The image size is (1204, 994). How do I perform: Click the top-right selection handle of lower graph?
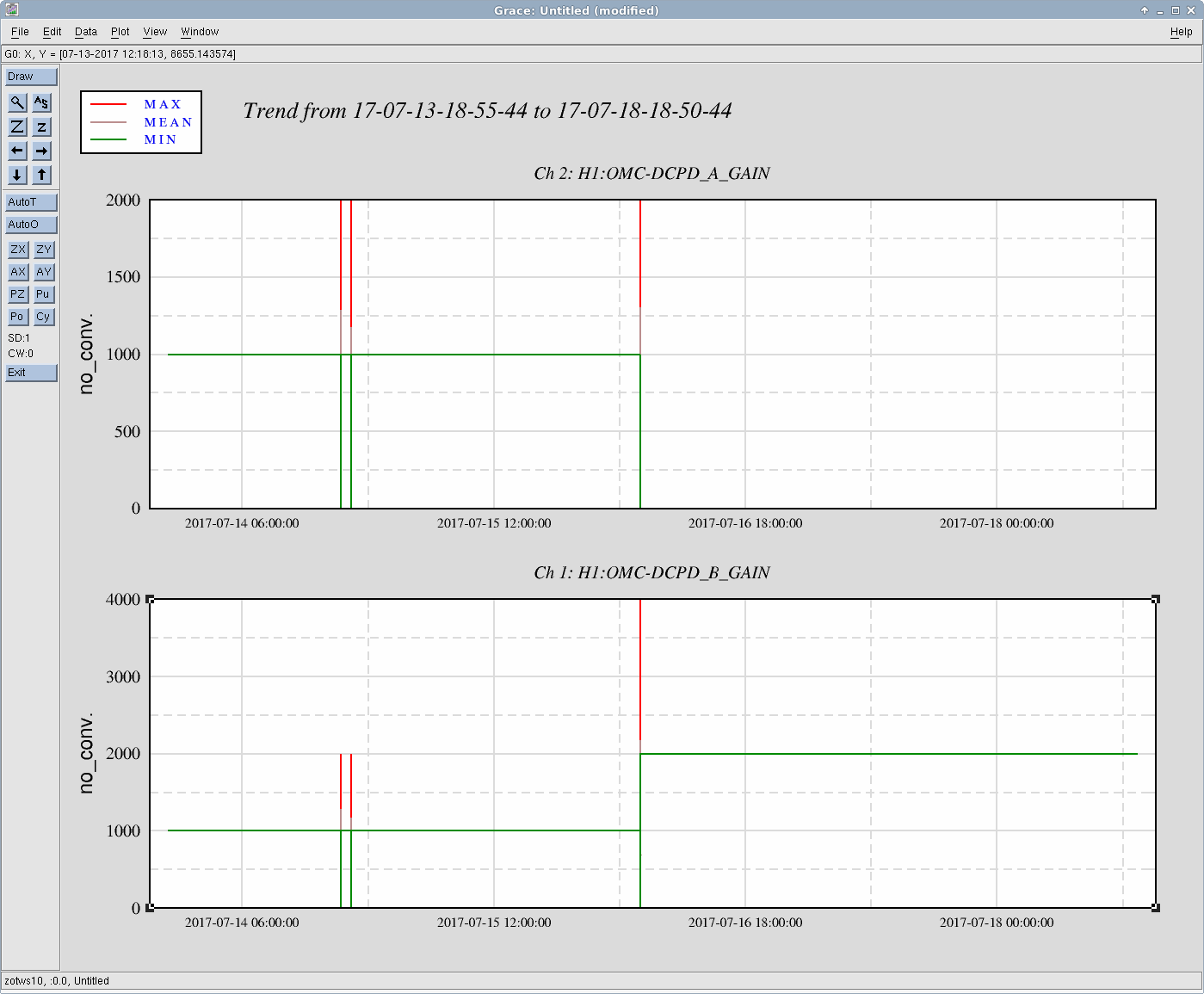(1156, 599)
